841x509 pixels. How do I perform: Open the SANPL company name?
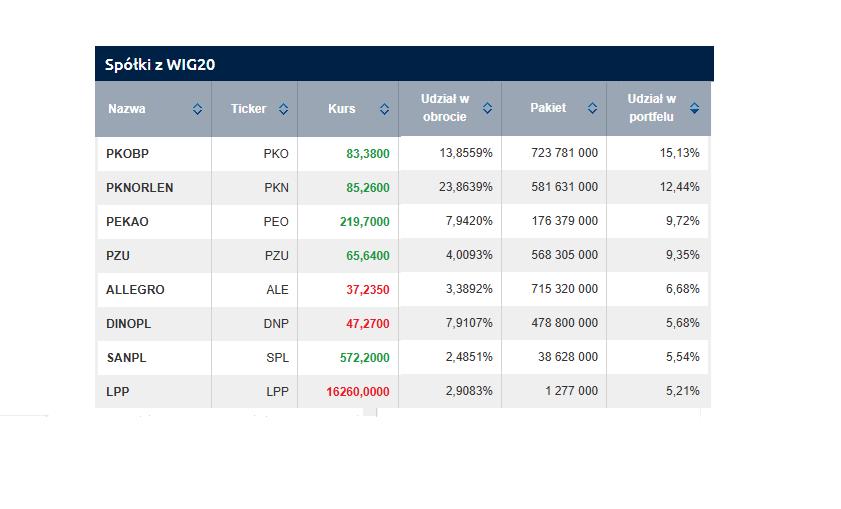point(127,358)
